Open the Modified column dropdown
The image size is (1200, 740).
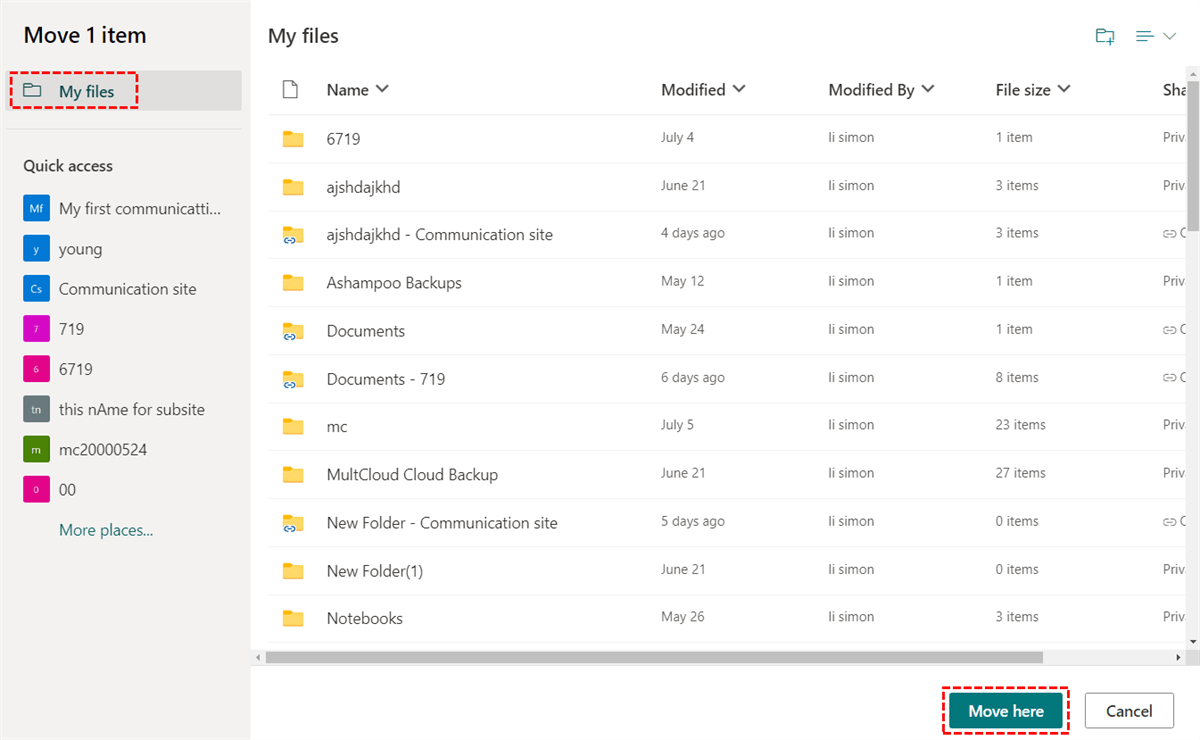tap(739, 89)
